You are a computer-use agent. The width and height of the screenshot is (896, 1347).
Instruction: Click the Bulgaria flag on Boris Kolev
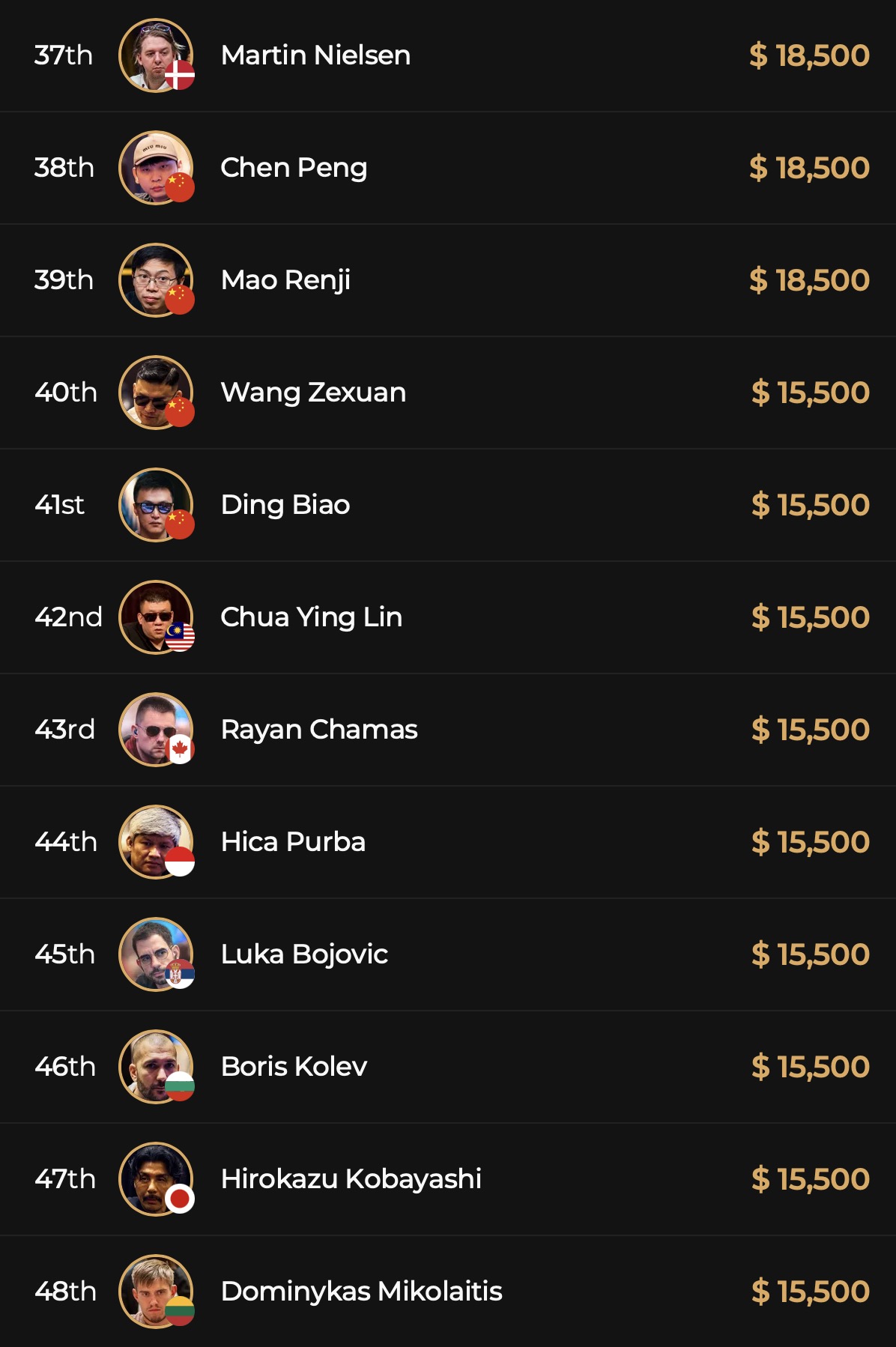180,1086
